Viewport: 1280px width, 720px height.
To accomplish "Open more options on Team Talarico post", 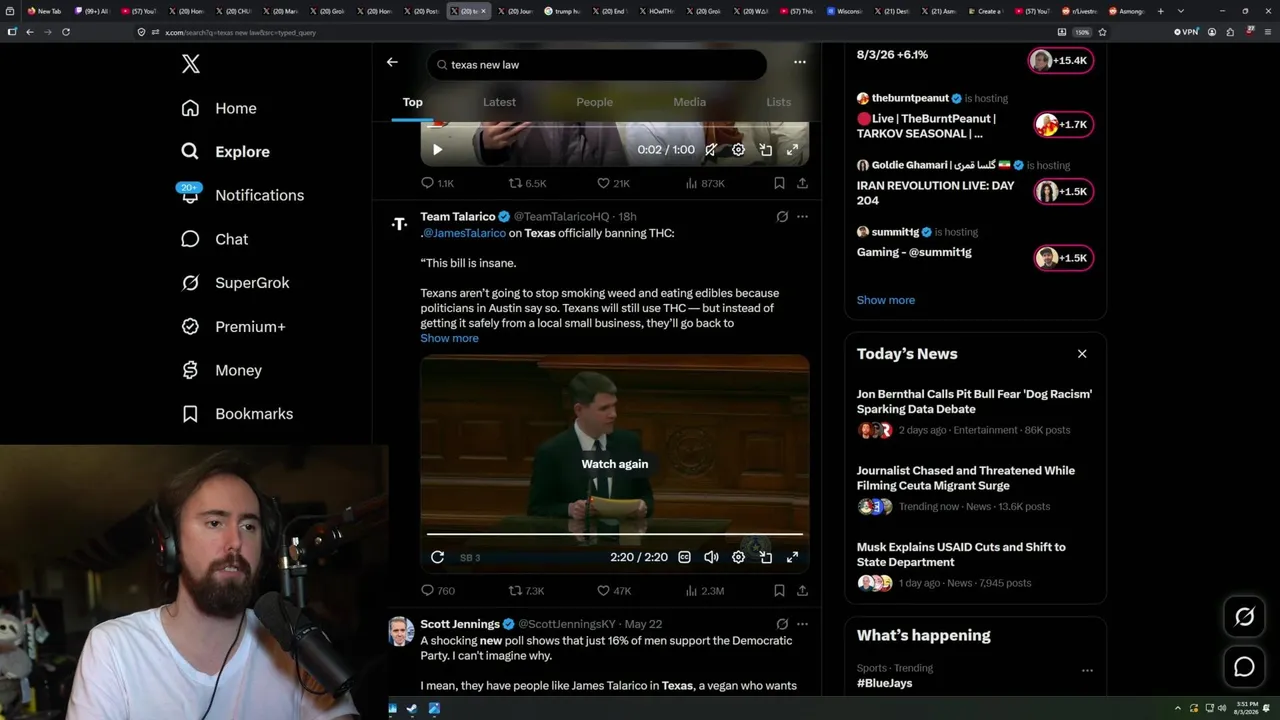I will [802, 217].
